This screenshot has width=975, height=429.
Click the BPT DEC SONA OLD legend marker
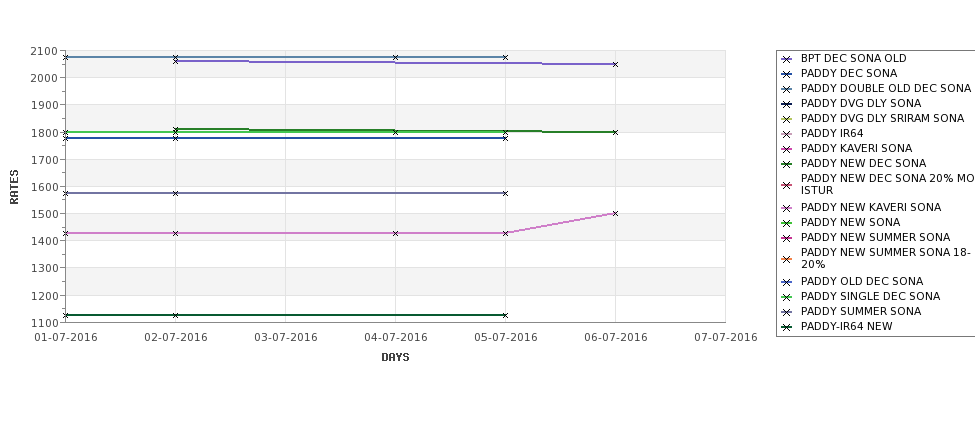tap(787, 59)
